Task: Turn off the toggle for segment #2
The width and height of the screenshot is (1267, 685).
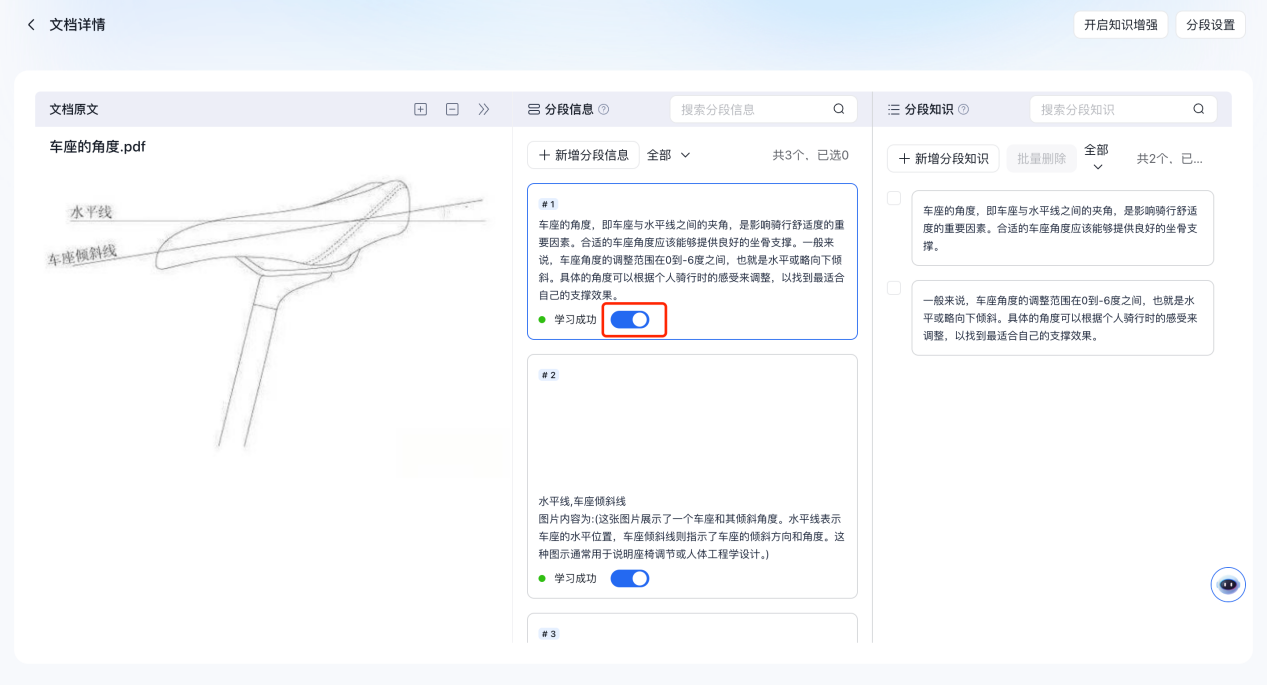Action: pyautogui.click(x=630, y=578)
